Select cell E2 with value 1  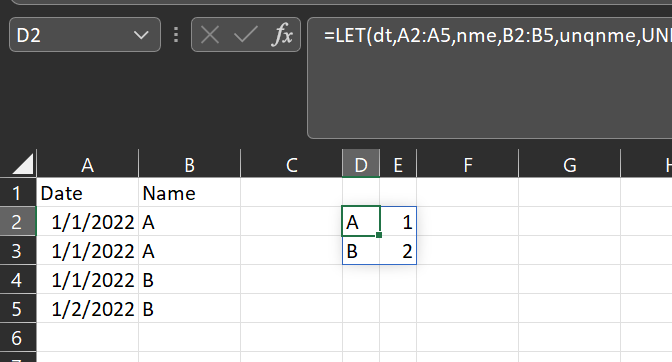point(398,221)
